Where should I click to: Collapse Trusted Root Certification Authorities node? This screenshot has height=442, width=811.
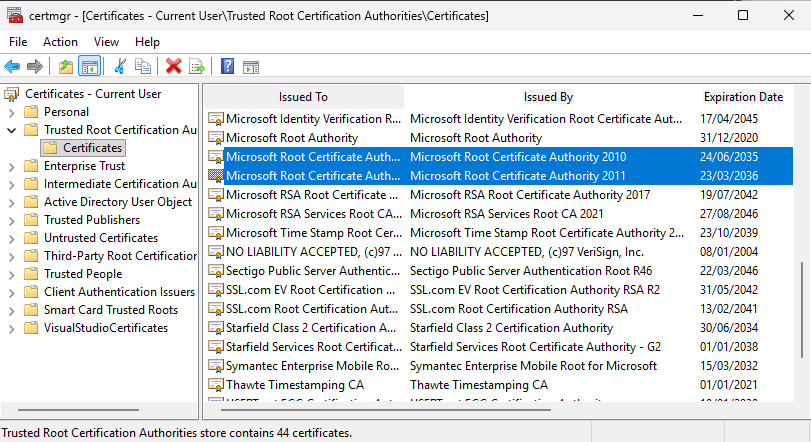pos(11,130)
